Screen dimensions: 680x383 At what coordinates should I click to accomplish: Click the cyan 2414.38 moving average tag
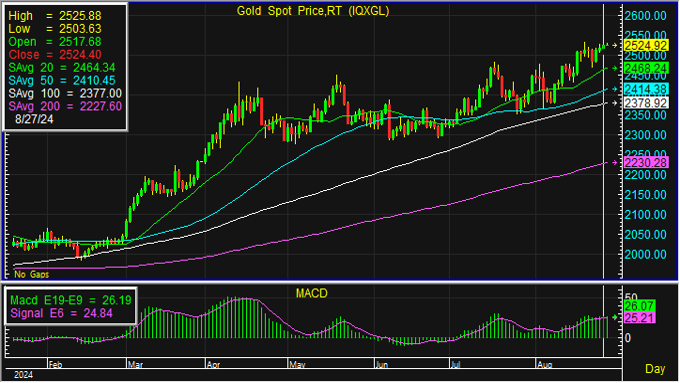point(646,89)
